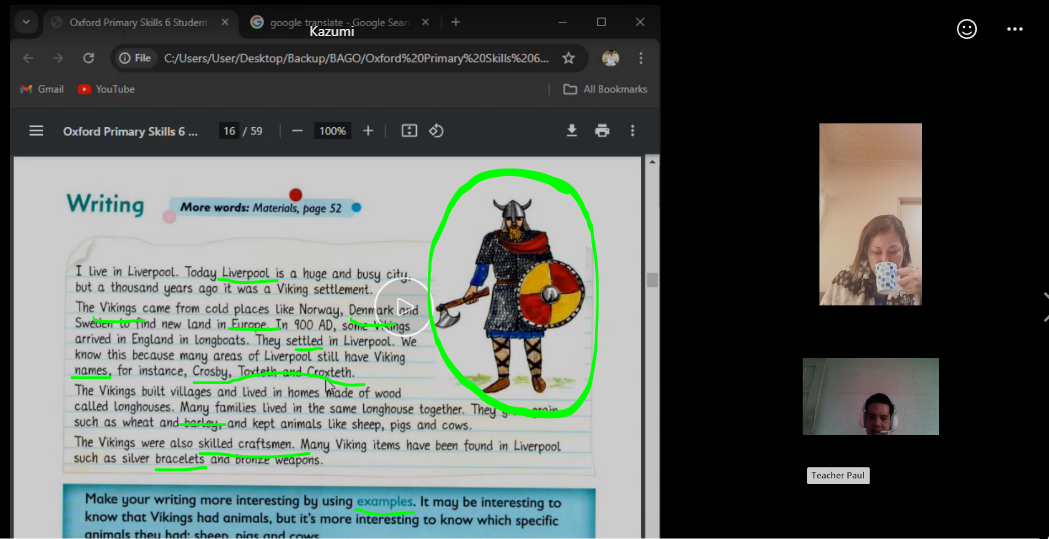Click the blue dot after page 52
Screen dimensions: 1049x539
pyautogui.click(x=356, y=207)
